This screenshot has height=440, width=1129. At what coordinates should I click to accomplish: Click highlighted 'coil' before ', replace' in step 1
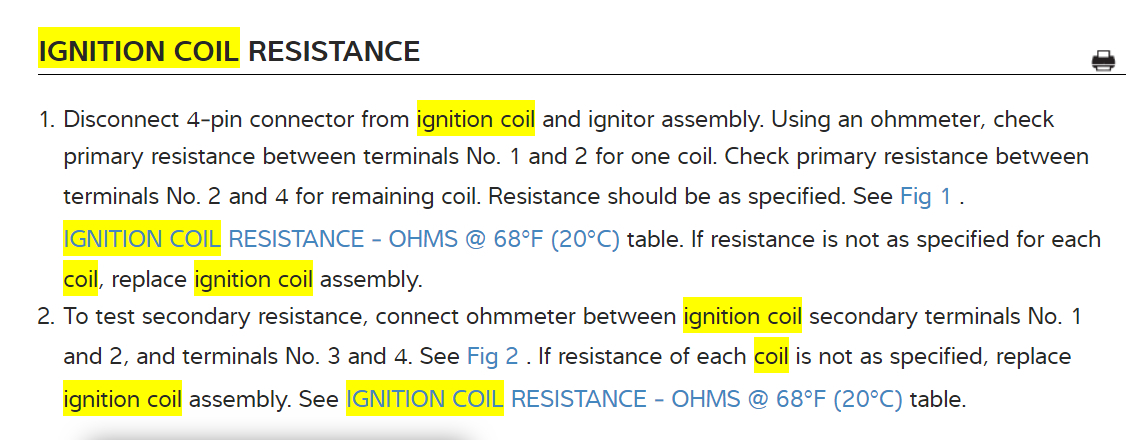click(x=80, y=279)
